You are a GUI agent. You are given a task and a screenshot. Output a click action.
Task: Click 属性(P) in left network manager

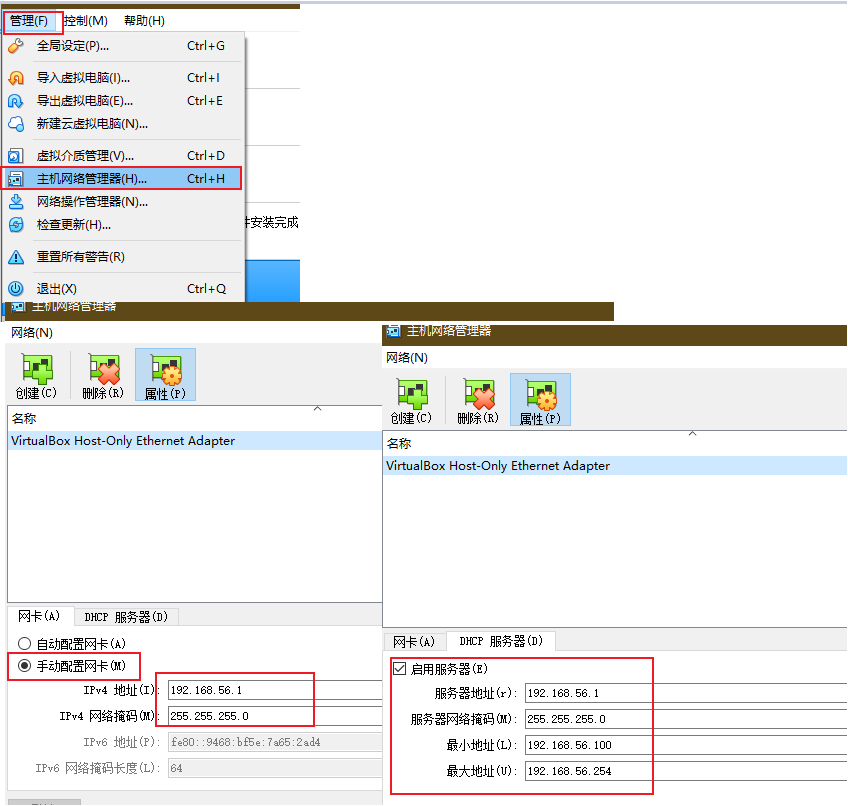click(165, 375)
